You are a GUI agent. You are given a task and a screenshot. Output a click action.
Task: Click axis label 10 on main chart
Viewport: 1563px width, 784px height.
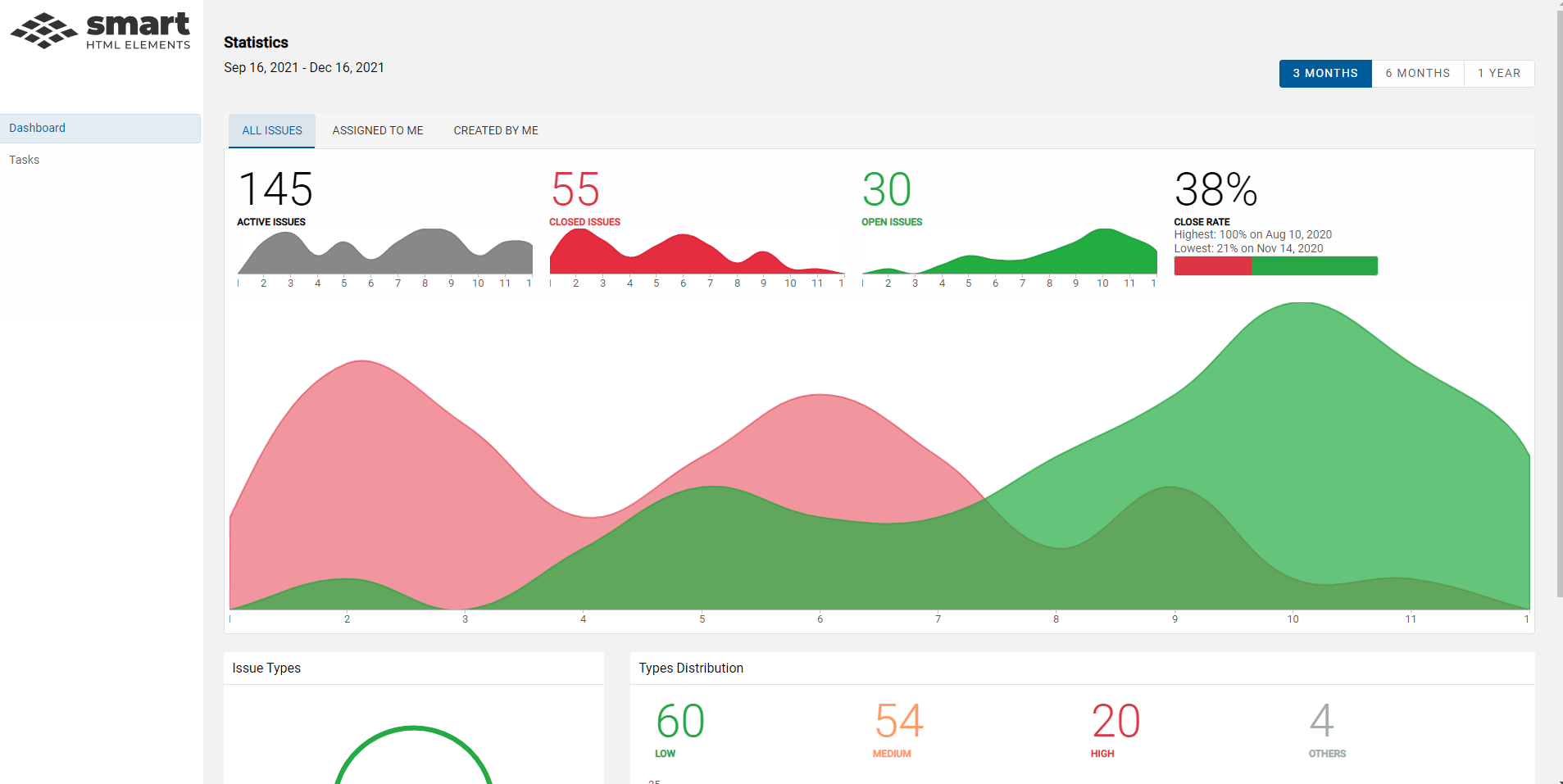(x=1293, y=619)
